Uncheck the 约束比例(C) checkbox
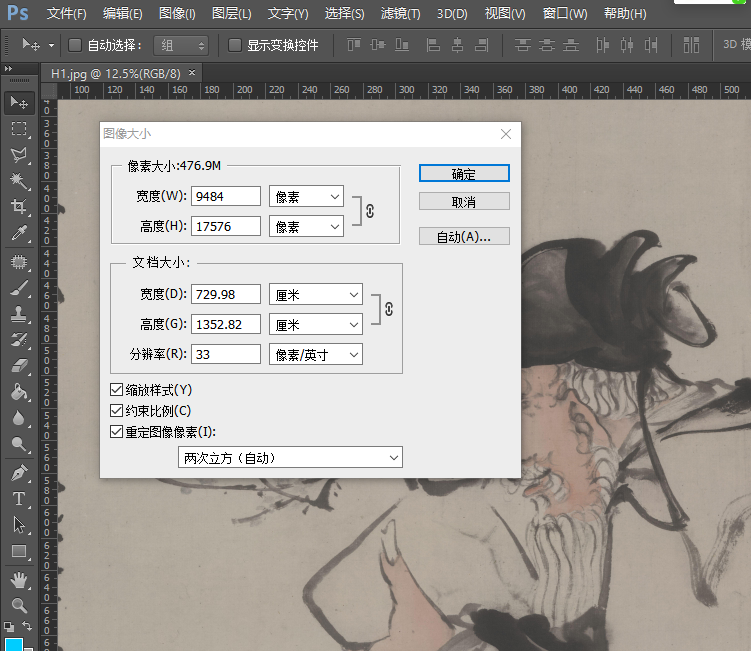 coord(116,411)
